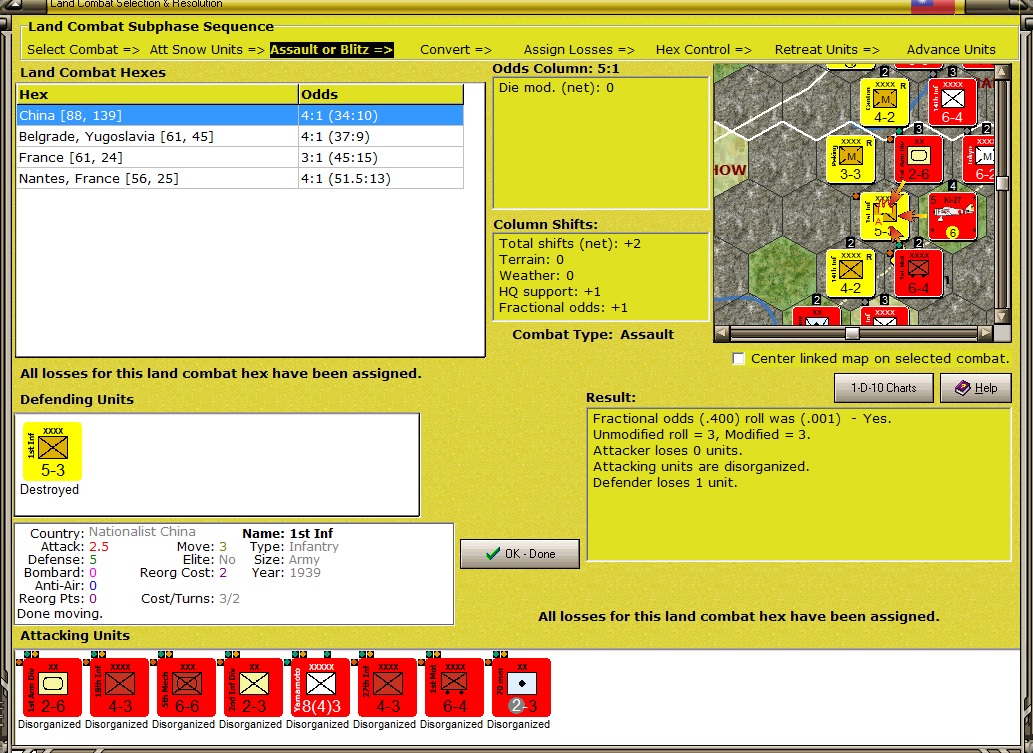This screenshot has height=753, width=1033.
Task: Select 1st Mot 6-4 counter in Attacking Units
Action: click(x=455, y=687)
